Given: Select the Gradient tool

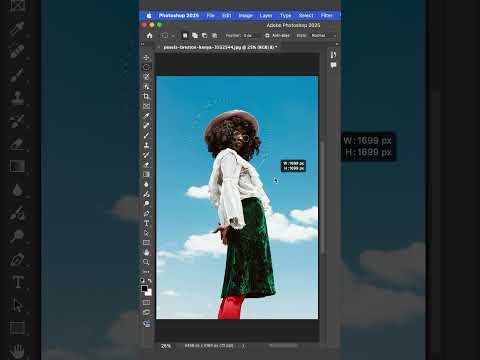Looking at the screenshot, I should point(146,174).
